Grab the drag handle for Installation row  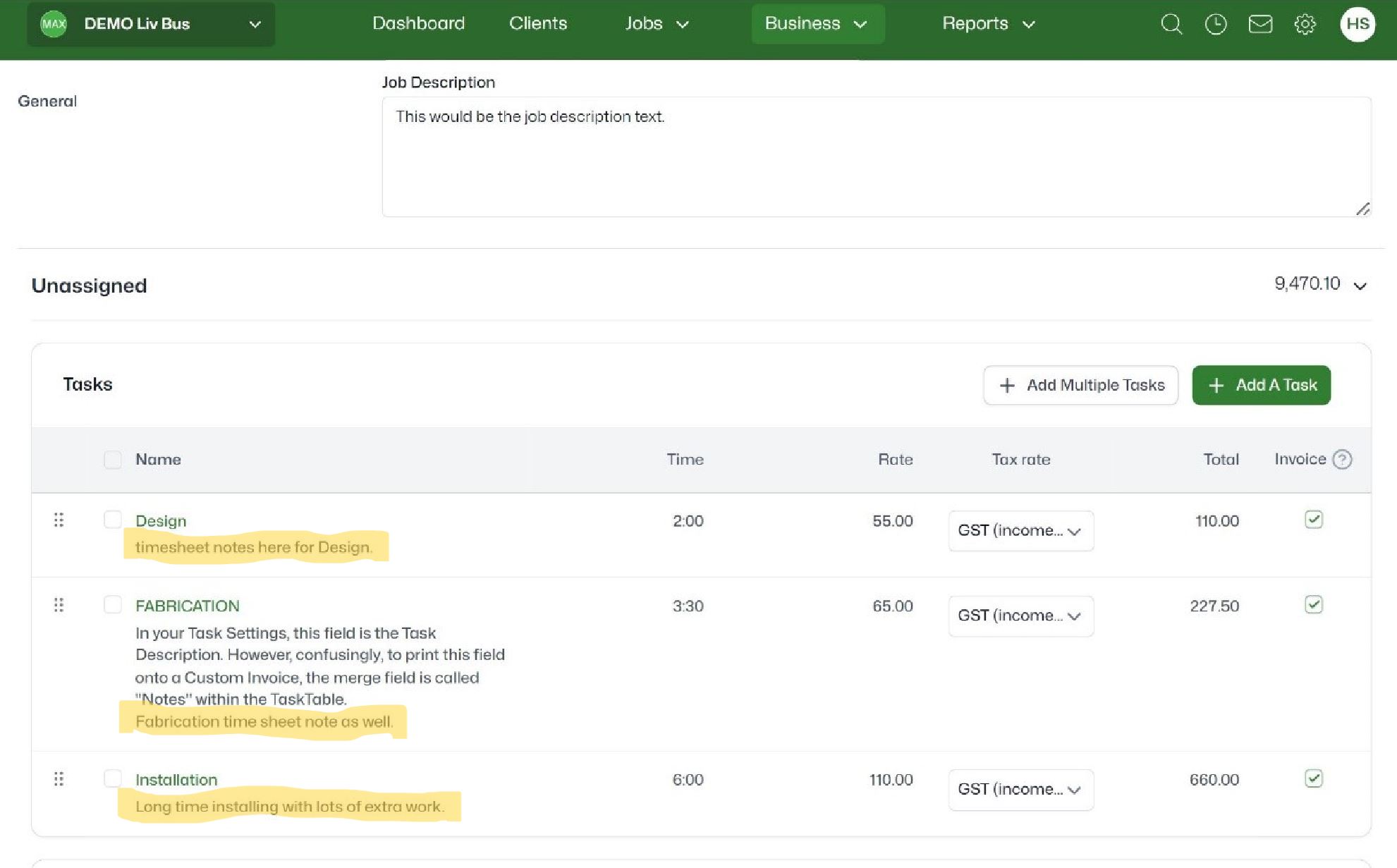coord(59,779)
